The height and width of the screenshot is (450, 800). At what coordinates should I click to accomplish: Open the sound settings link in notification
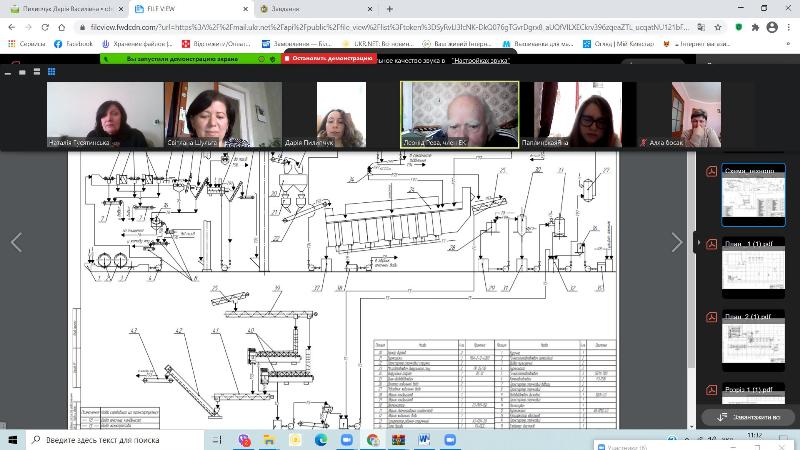tap(481, 60)
